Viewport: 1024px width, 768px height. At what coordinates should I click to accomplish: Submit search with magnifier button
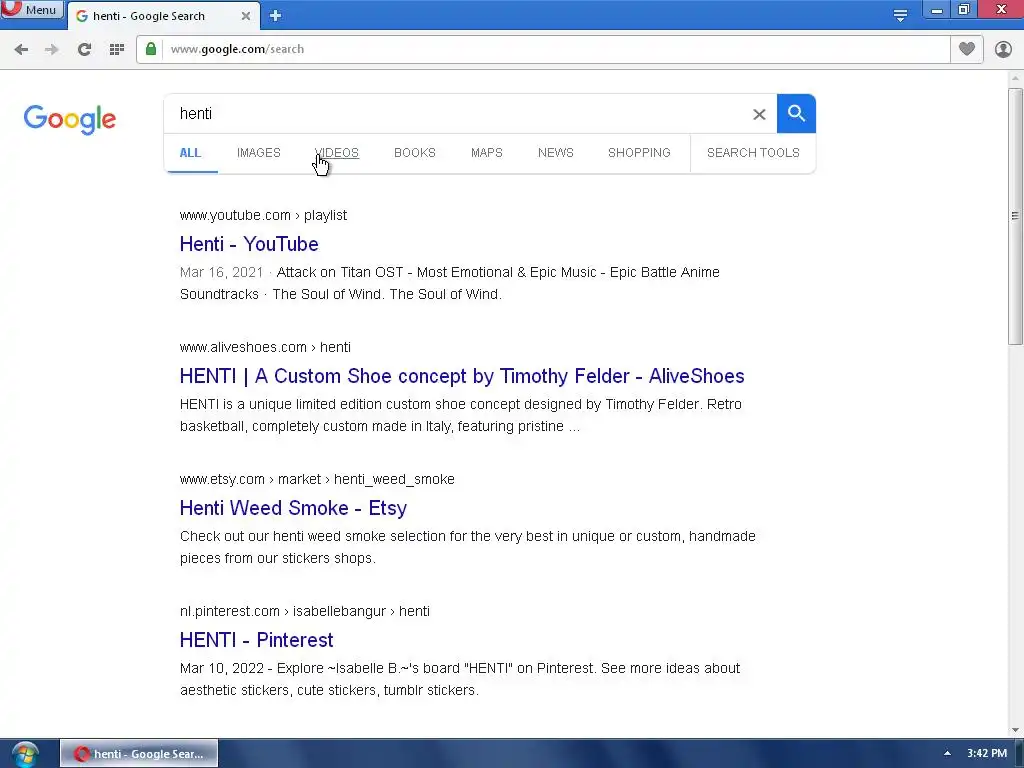click(796, 114)
